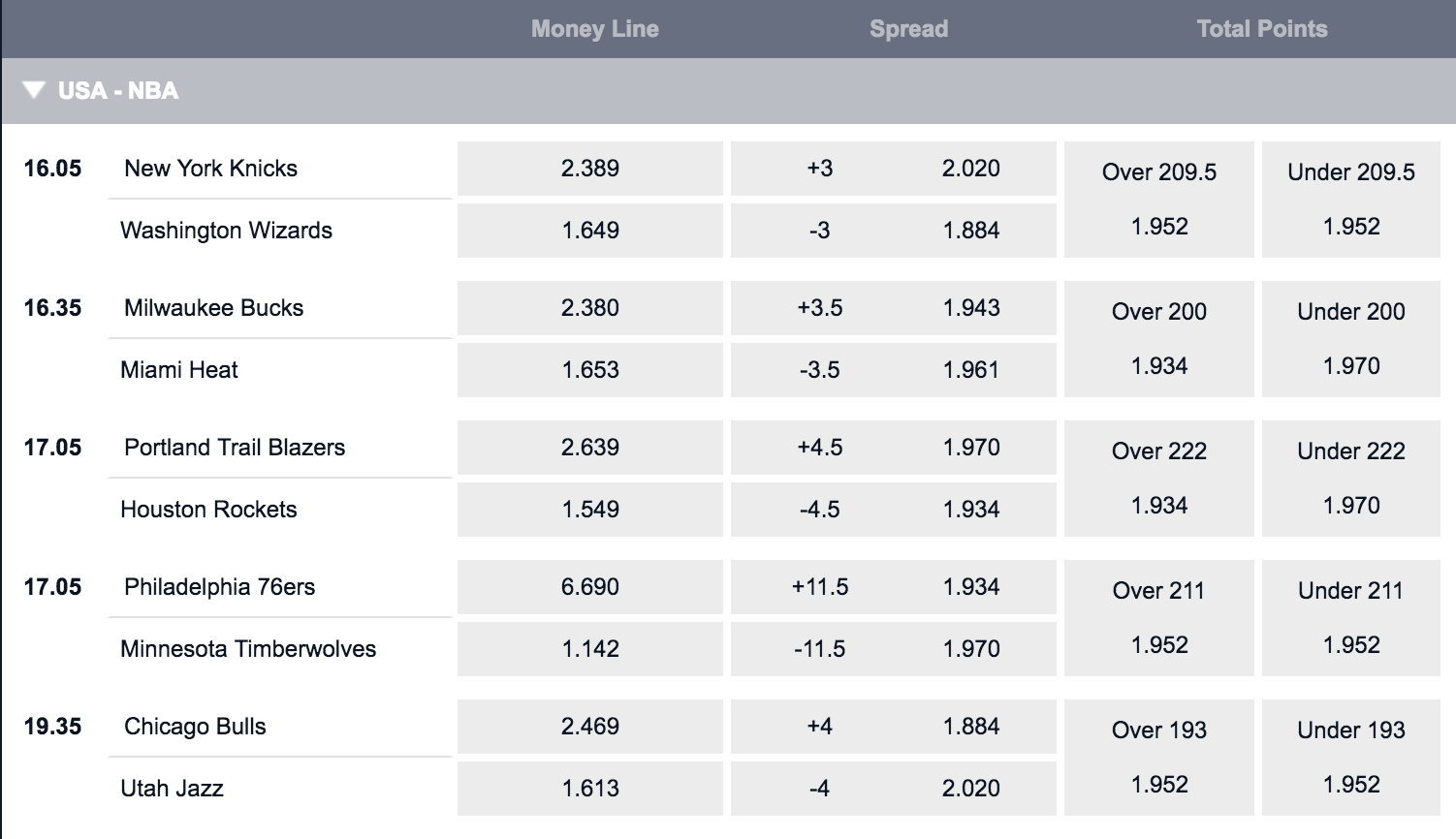The image size is (1456, 839).
Task: Pick Minnesota Timberwolves money line 1.142
Action: 590,649
